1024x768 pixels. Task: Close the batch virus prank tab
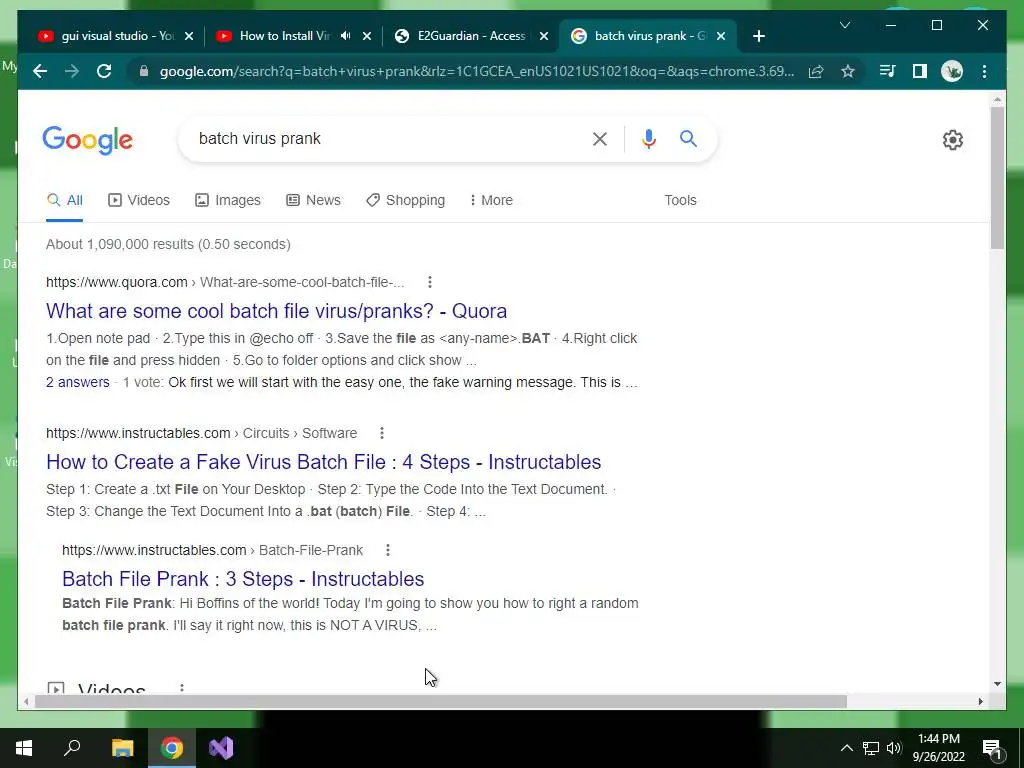click(x=721, y=36)
